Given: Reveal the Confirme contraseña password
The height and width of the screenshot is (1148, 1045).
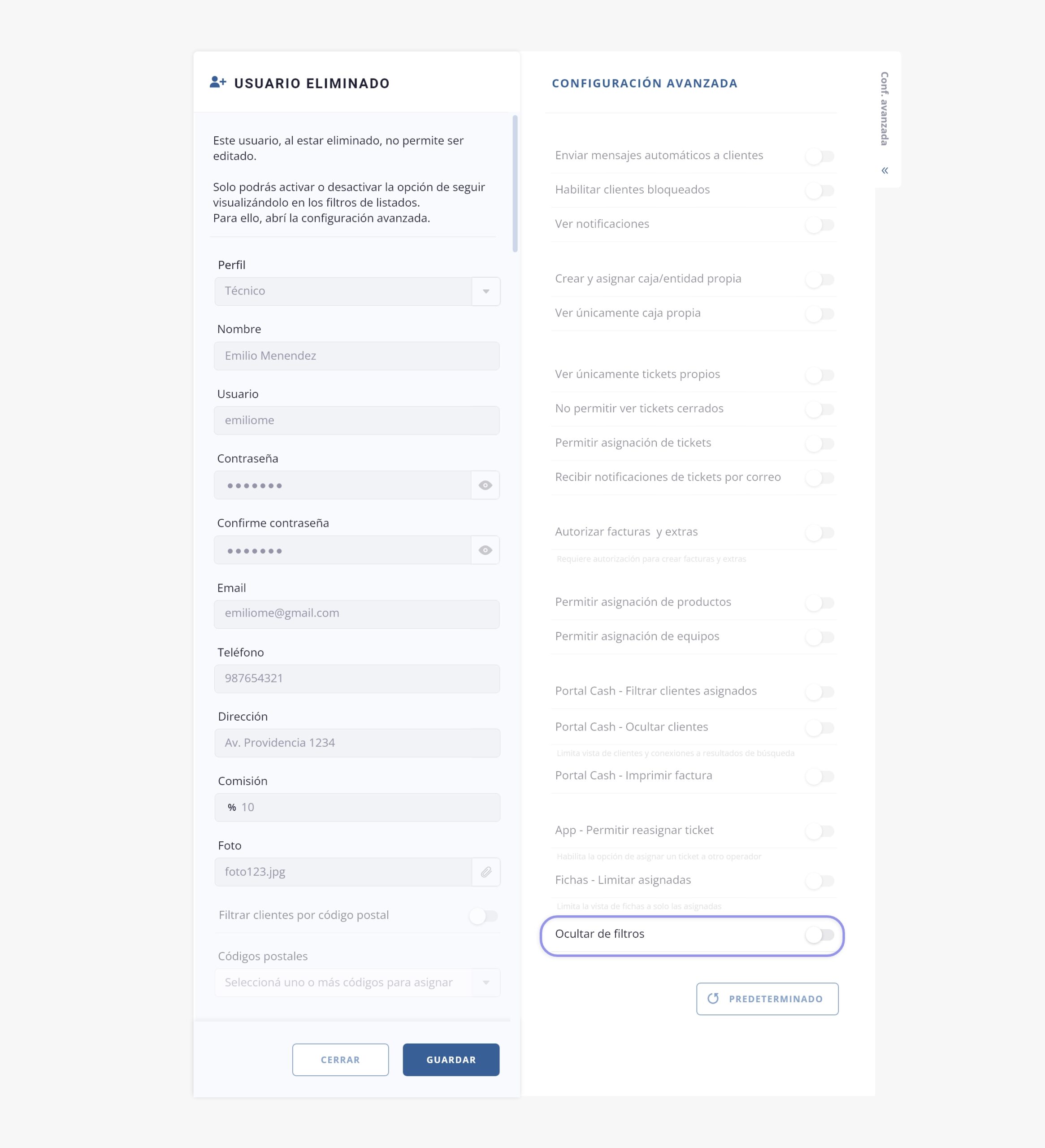Looking at the screenshot, I should pyautogui.click(x=485, y=550).
